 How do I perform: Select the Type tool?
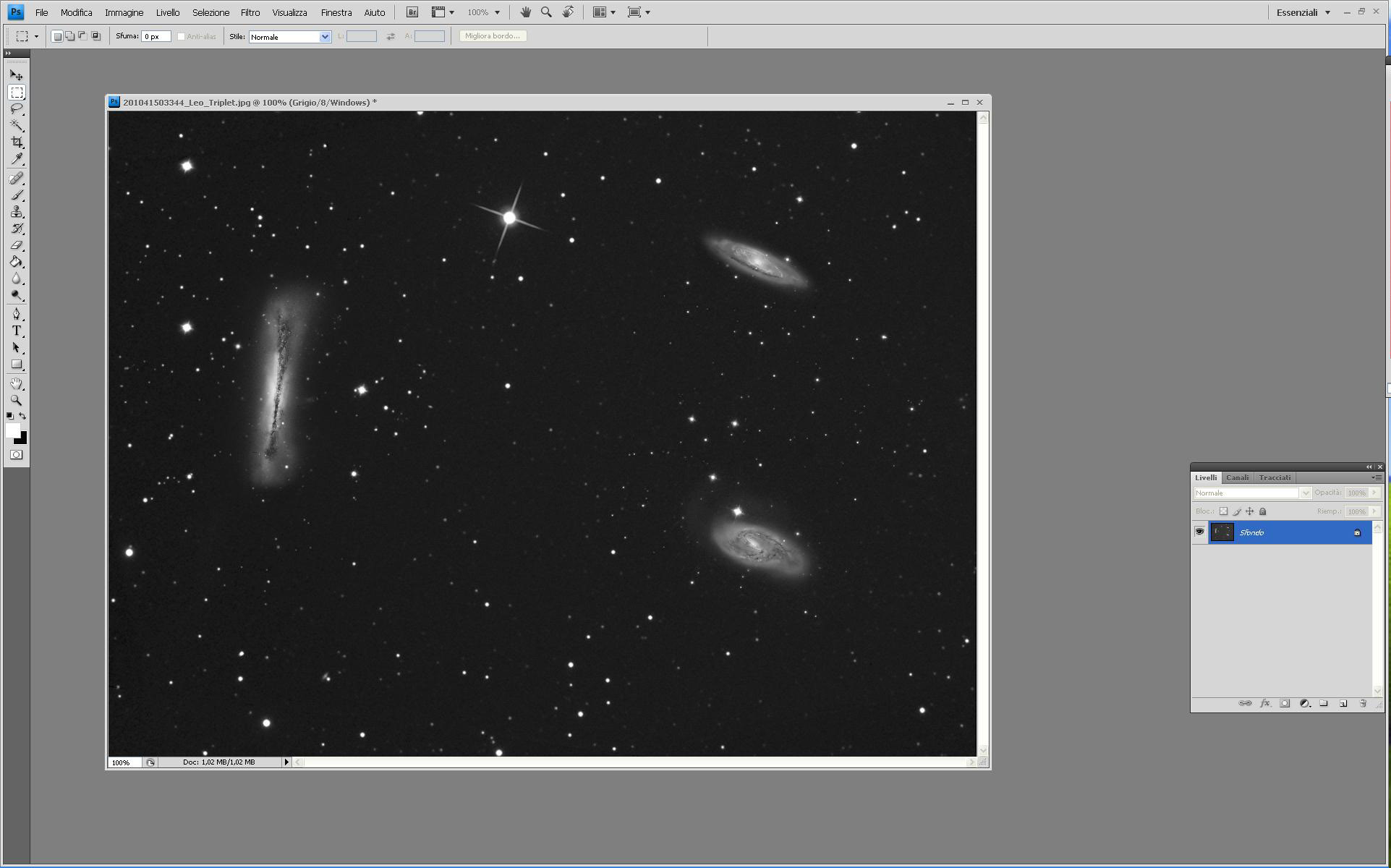tap(17, 331)
